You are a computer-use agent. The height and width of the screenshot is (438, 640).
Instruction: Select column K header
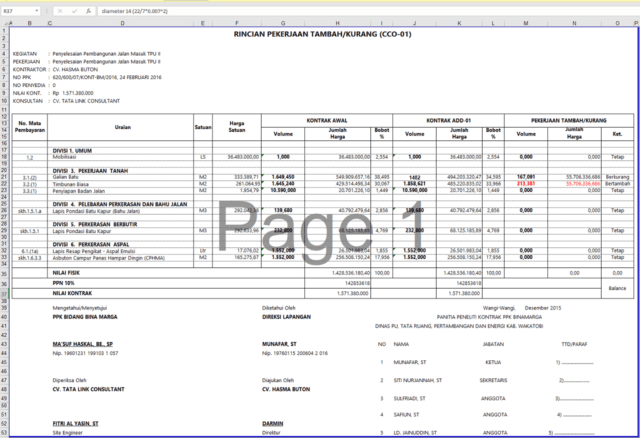coord(459,20)
